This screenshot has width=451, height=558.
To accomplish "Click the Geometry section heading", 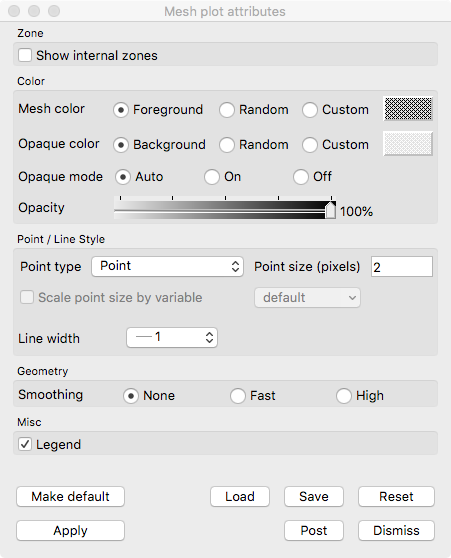I will (43, 371).
